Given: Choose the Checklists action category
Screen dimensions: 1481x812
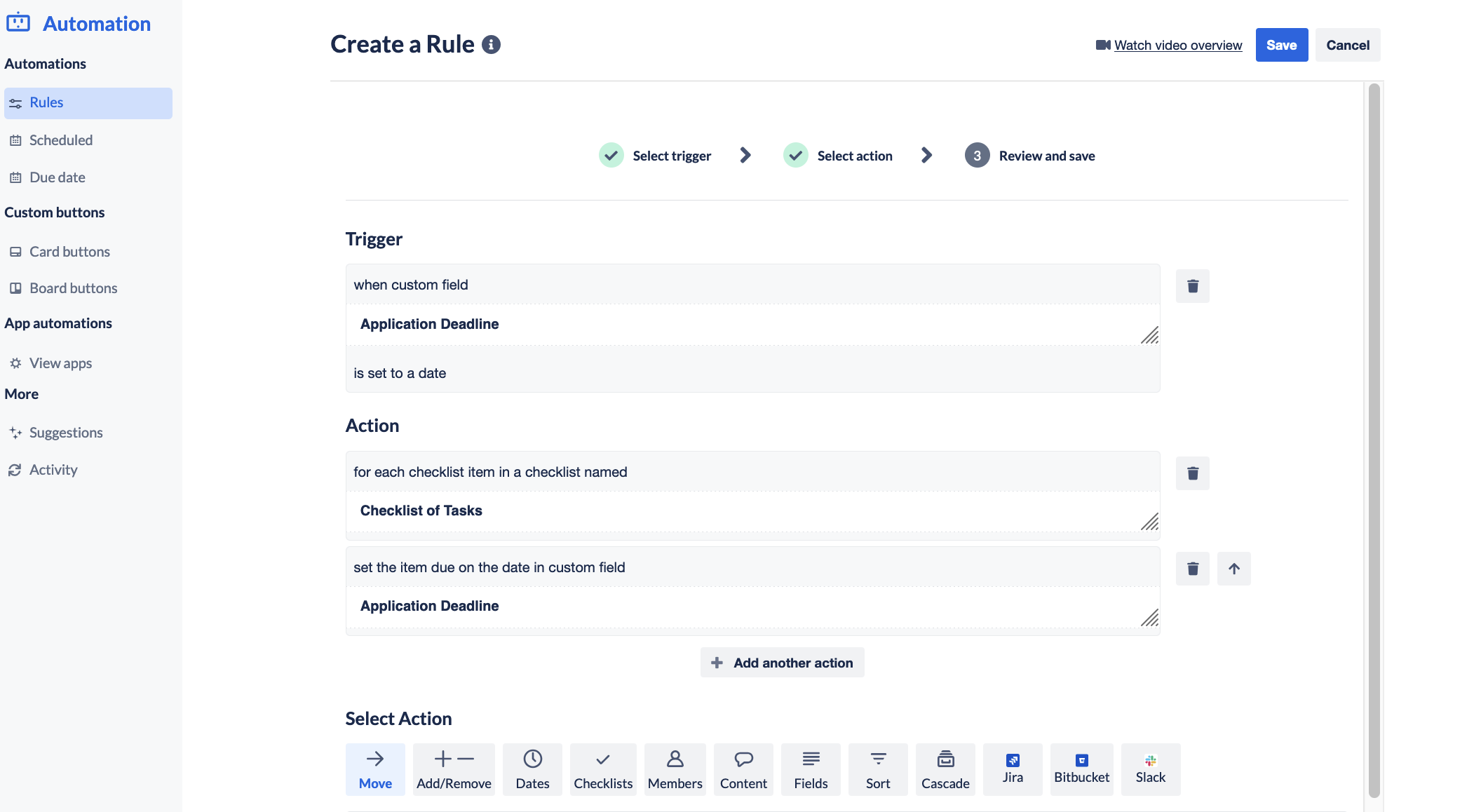Looking at the screenshot, I should 602,769.
